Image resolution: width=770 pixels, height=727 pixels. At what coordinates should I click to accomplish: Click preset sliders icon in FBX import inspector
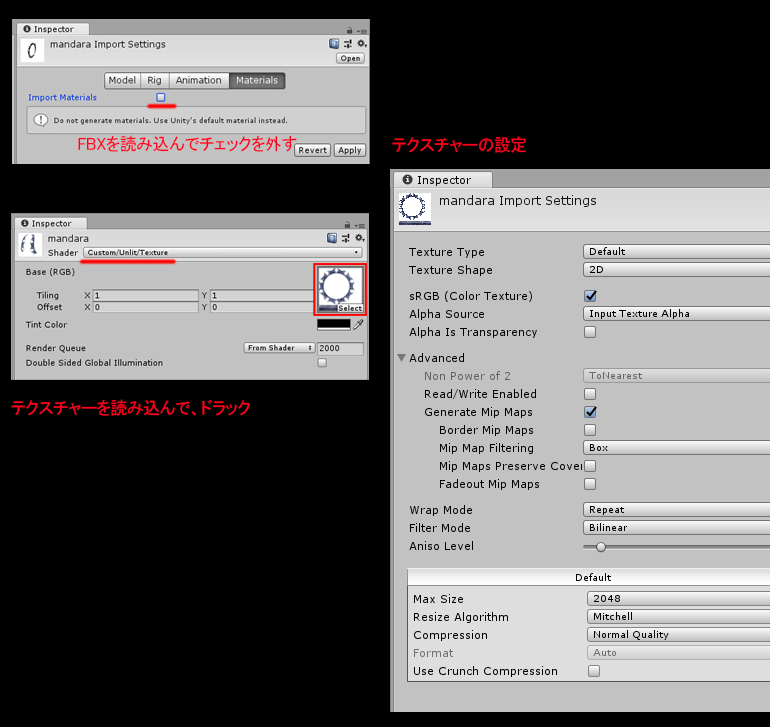[x=348, y=44]
